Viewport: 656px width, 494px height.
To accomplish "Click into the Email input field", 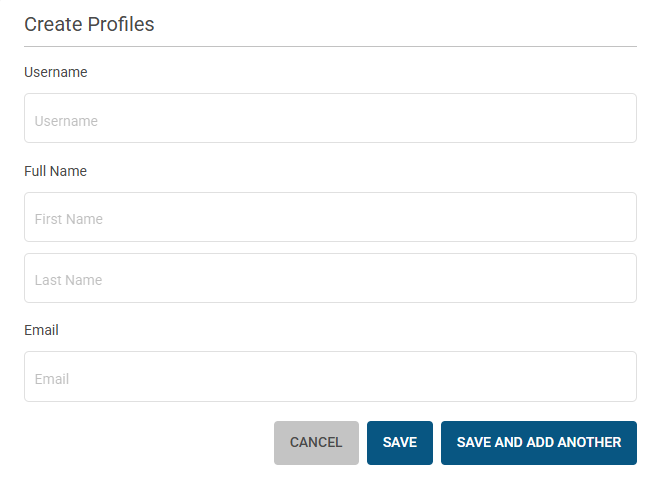I will 330,376.
